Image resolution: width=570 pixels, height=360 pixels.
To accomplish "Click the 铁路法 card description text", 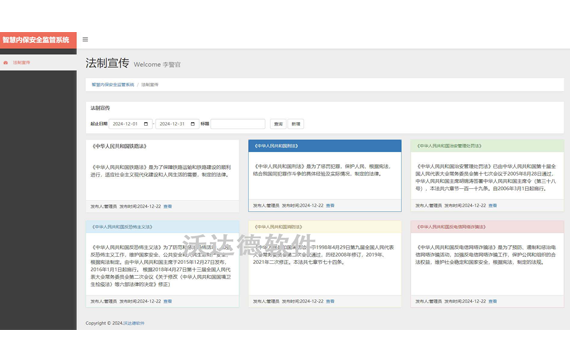I will [x=161, y=171].
